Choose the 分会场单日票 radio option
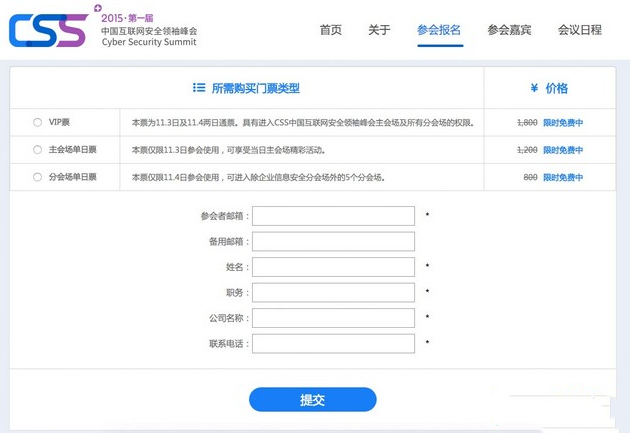630x433 pixels. (37, 177)
